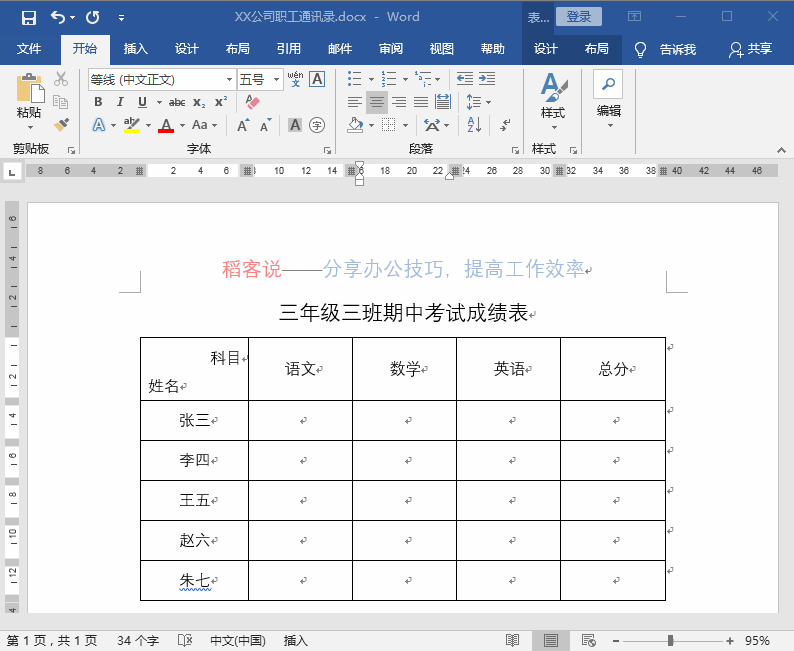Click the zoom in plus button
The height and width of the screenshot is (651, 794).
730,640
